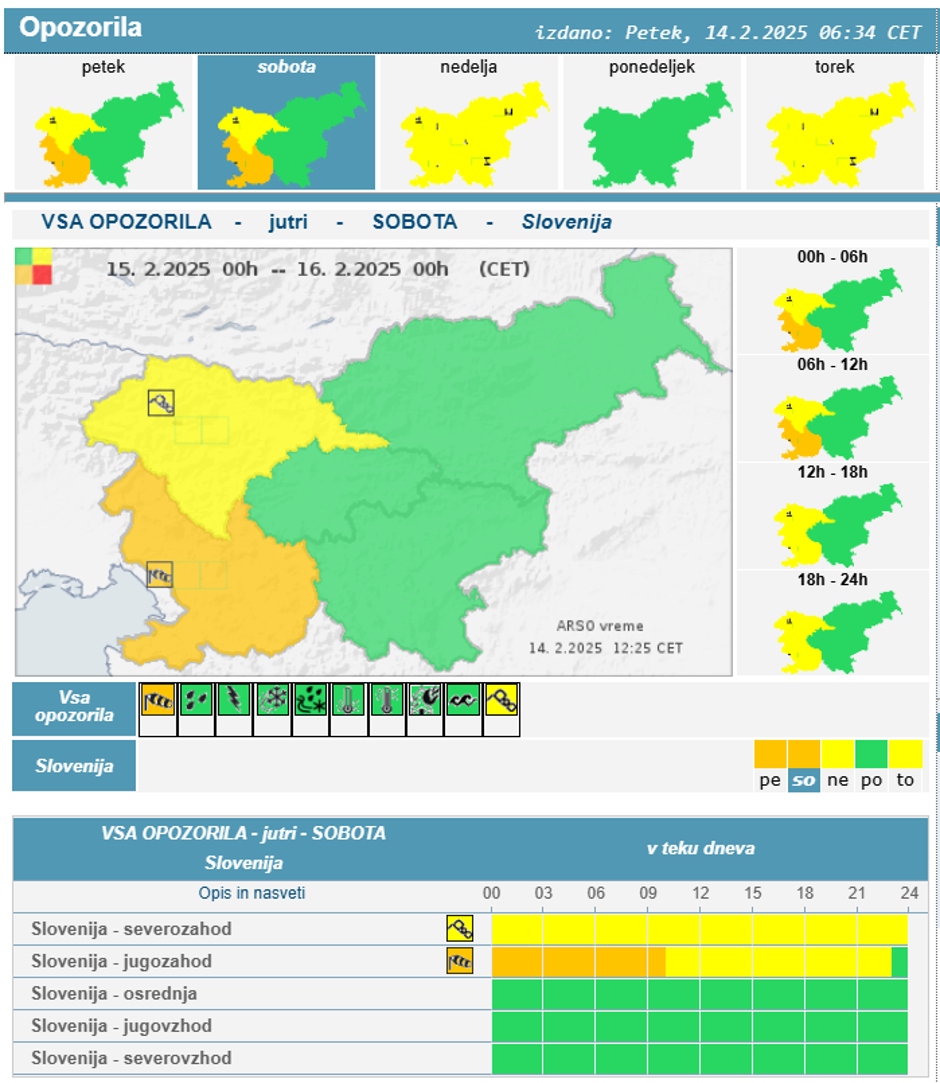Click wind icon in Slovenija - jugozahod row
Viewport: 940px width, 1083px height.
pyautogui.click(x=459, y=962)
